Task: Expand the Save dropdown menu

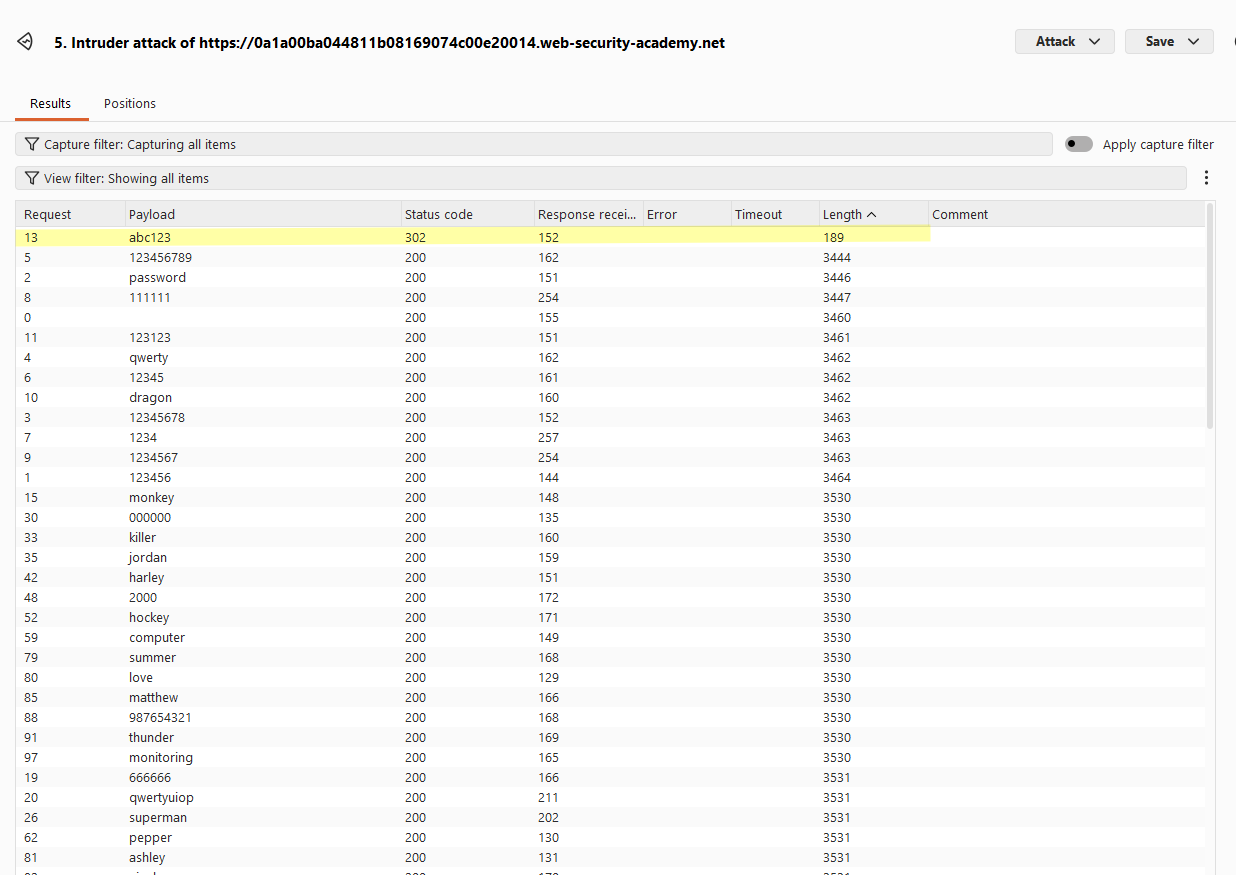Action: (1169, 41)
